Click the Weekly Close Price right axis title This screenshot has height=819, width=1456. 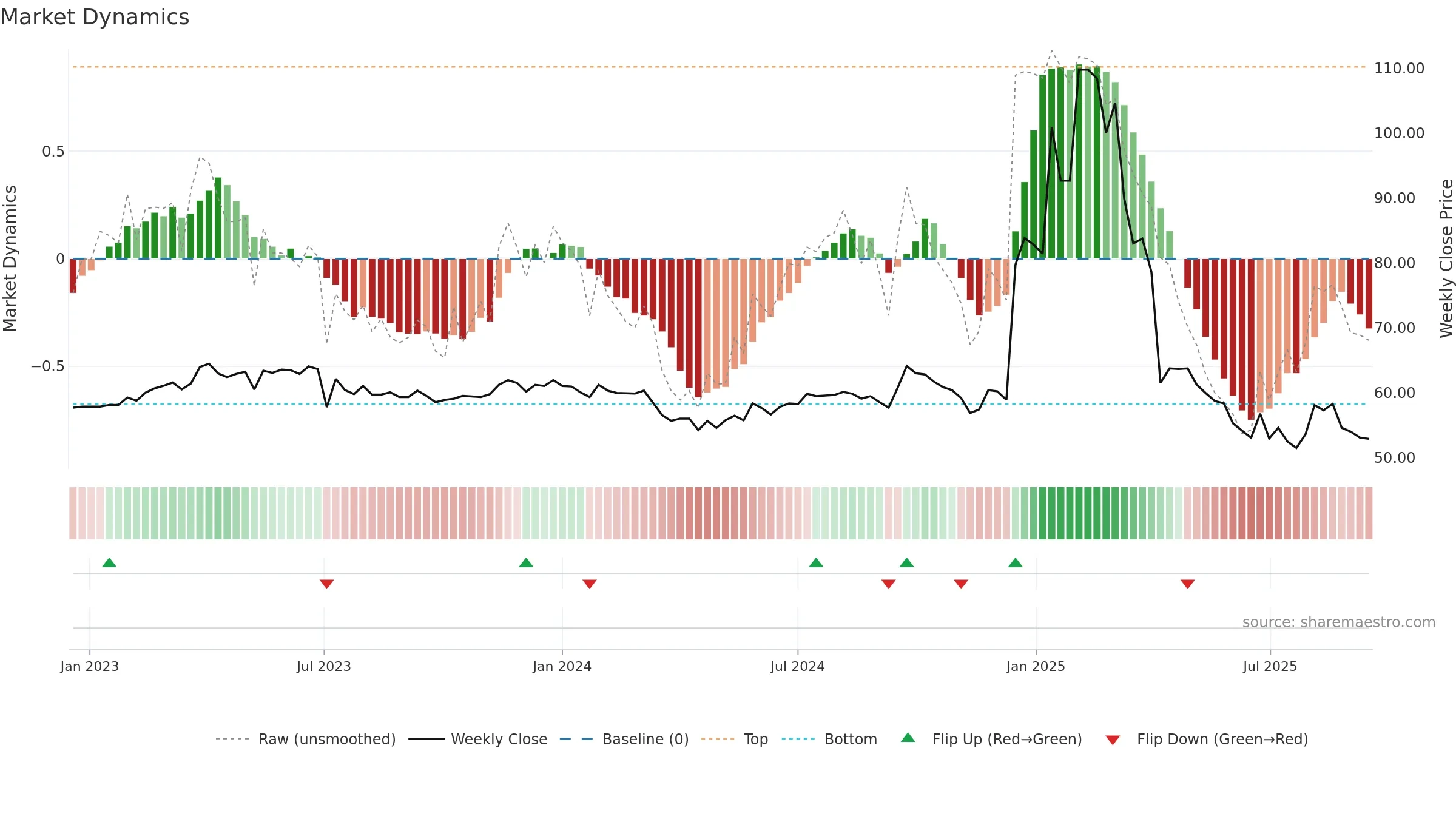(1446, 258)
